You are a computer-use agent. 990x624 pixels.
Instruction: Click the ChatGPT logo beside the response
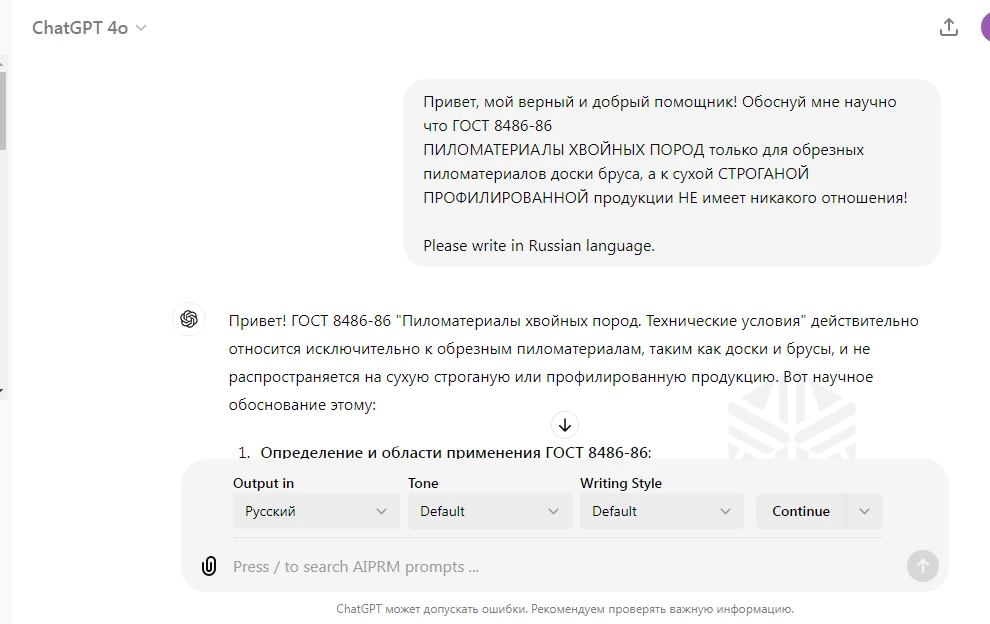tap(189, 319)
